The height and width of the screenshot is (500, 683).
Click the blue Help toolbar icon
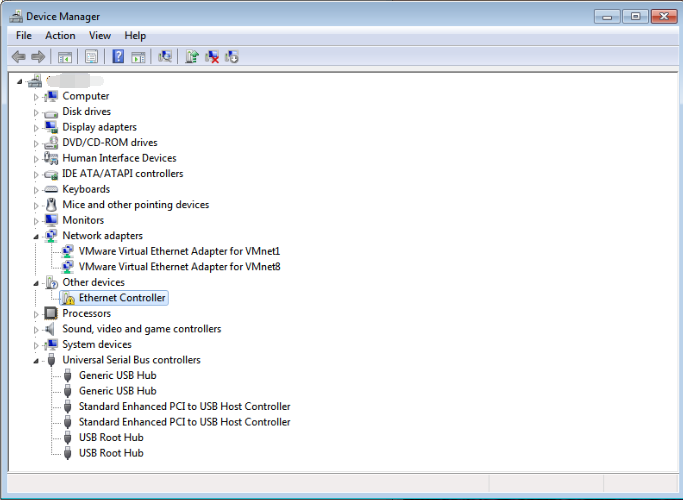[x=118, y=57]
